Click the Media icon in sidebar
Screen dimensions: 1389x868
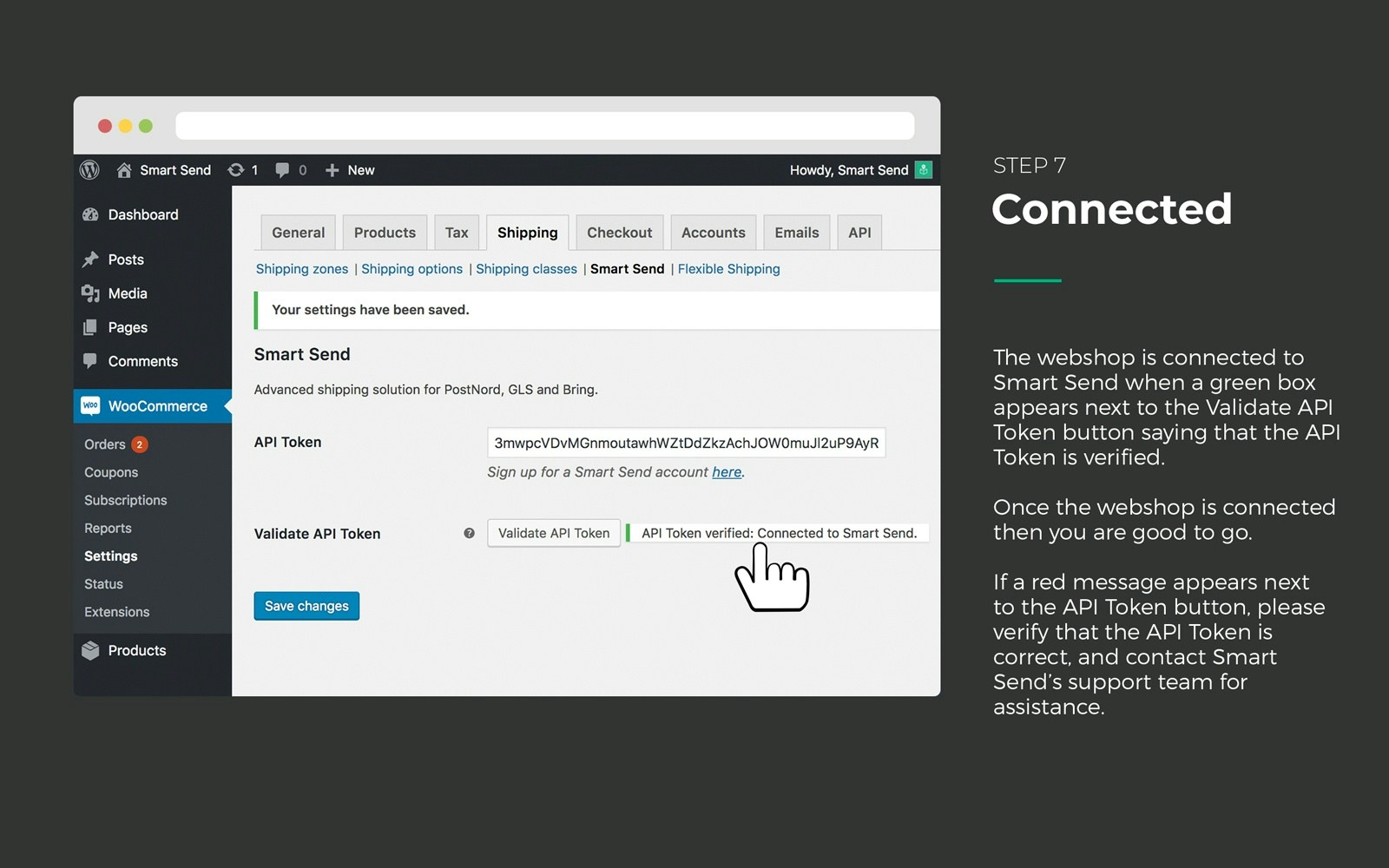90,293
